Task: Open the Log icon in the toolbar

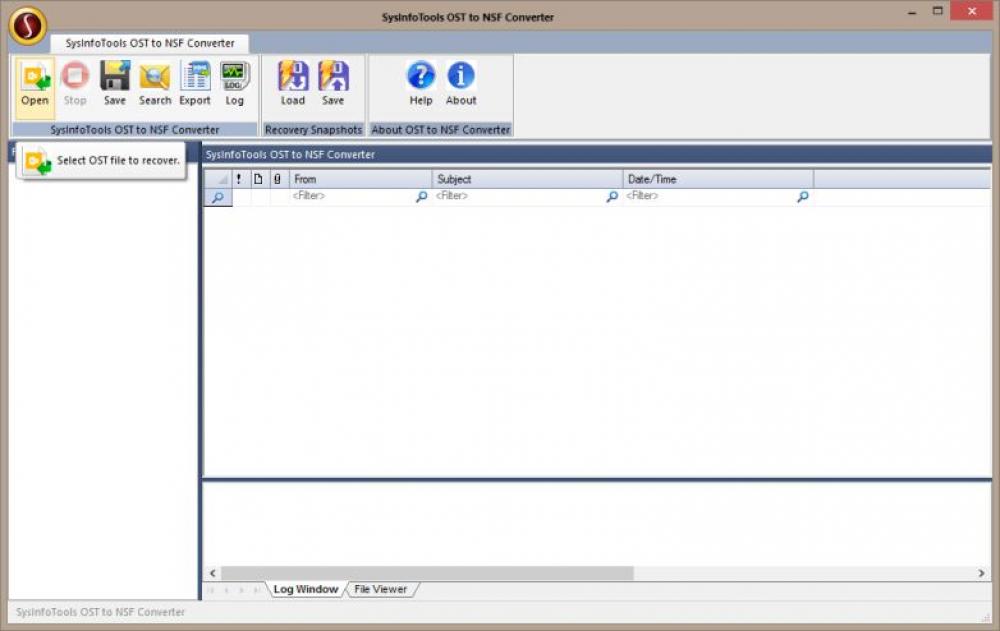Action: [235, 84]
